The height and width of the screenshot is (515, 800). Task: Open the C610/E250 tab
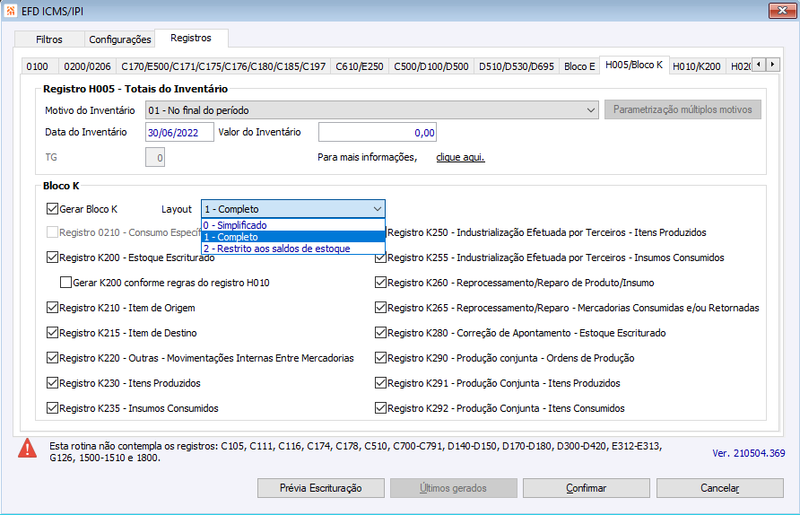359,66
